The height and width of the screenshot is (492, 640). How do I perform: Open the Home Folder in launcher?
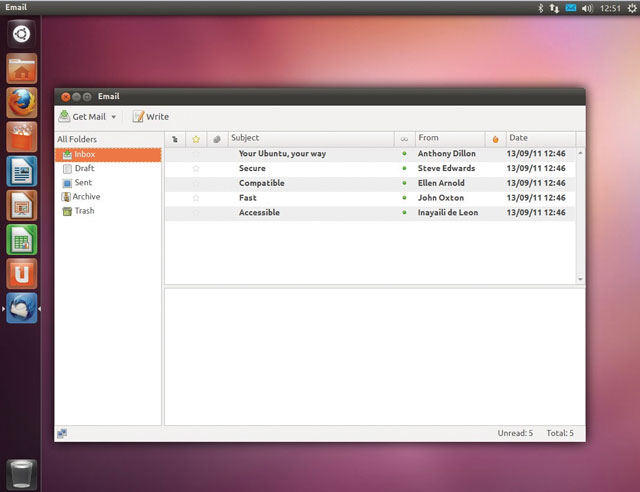click(x=22, y=68)
